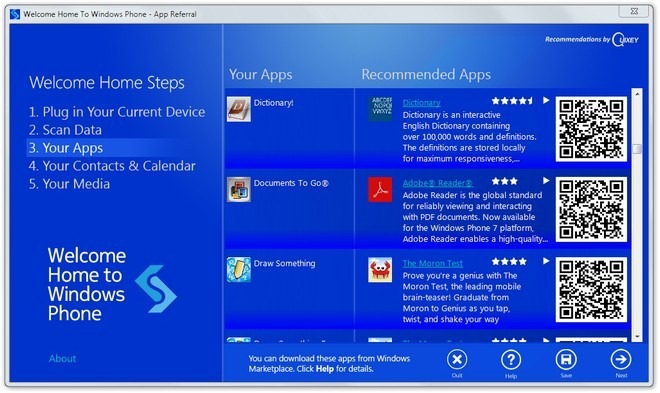
Task: Expand the Adobe Reader recommendation with its arrow
Action: [x=546, y=181]
